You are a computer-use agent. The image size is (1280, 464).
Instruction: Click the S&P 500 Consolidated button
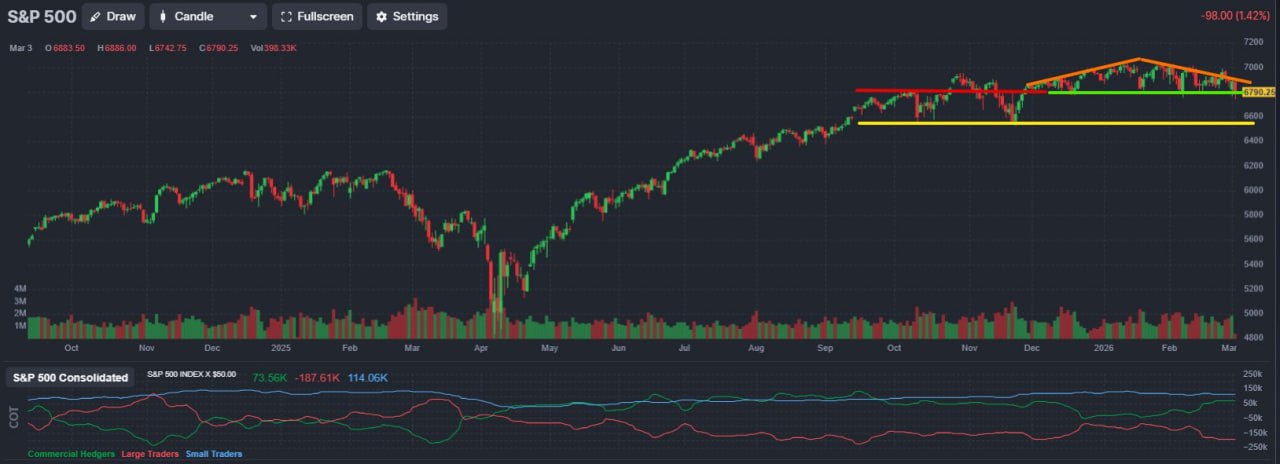(x=70, y=377)
